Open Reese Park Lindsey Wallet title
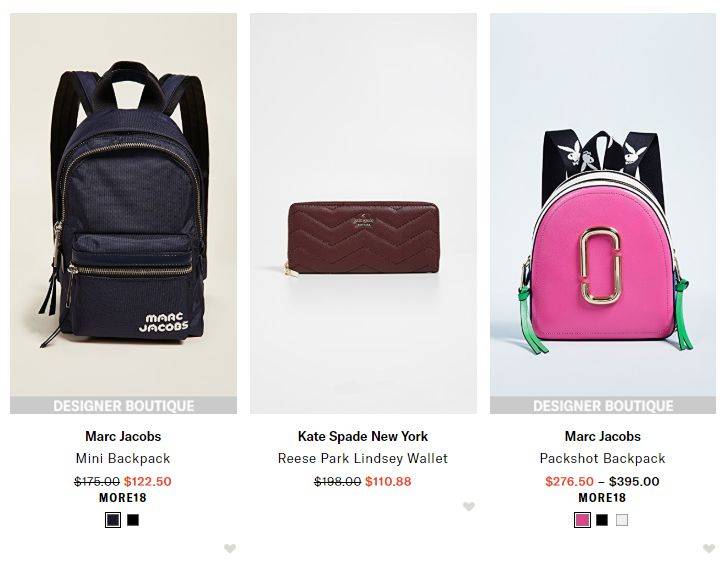This screenshot has width=724, height=563. [363, 458]
